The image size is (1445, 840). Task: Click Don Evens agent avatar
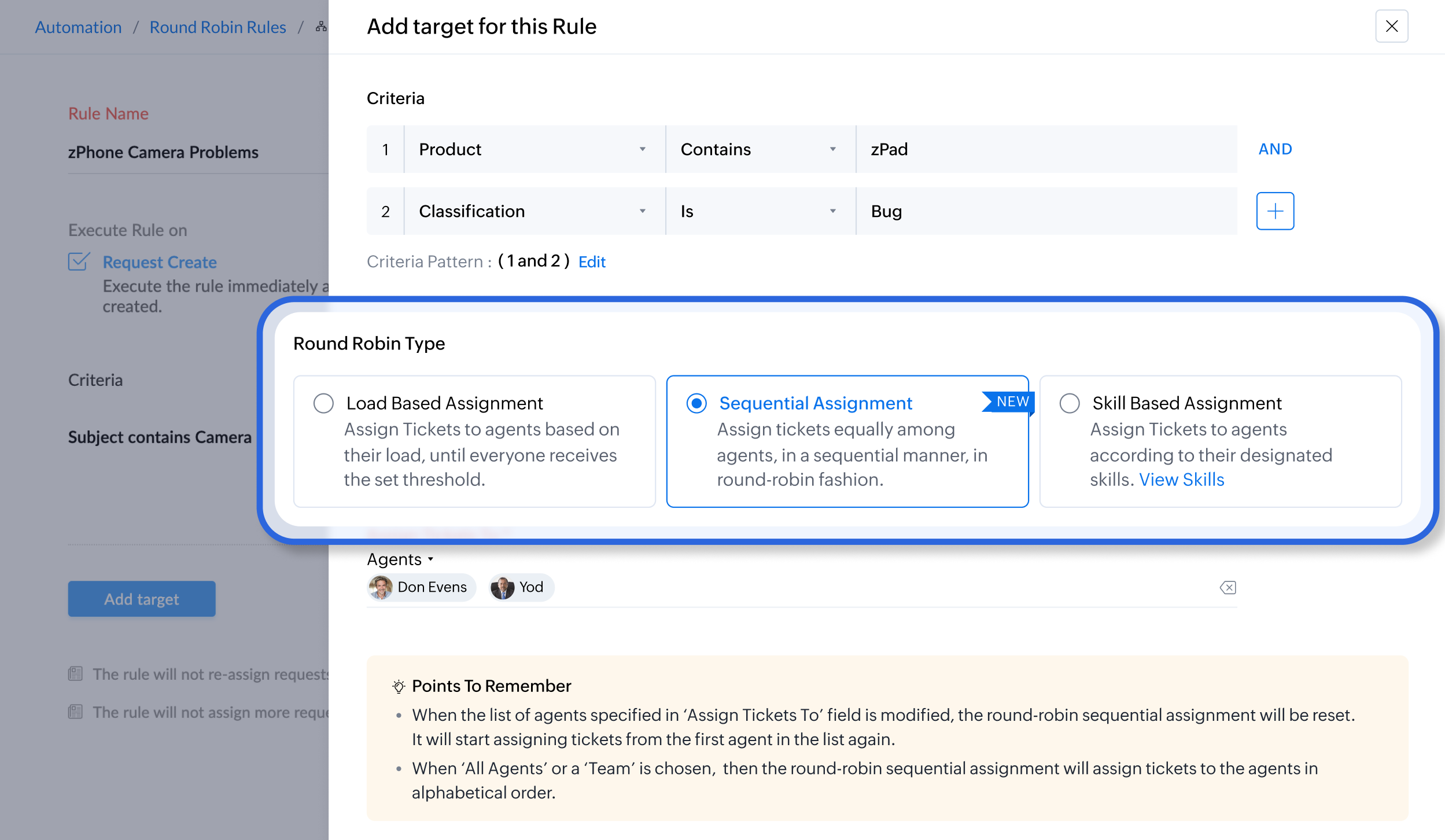[381, 588]
